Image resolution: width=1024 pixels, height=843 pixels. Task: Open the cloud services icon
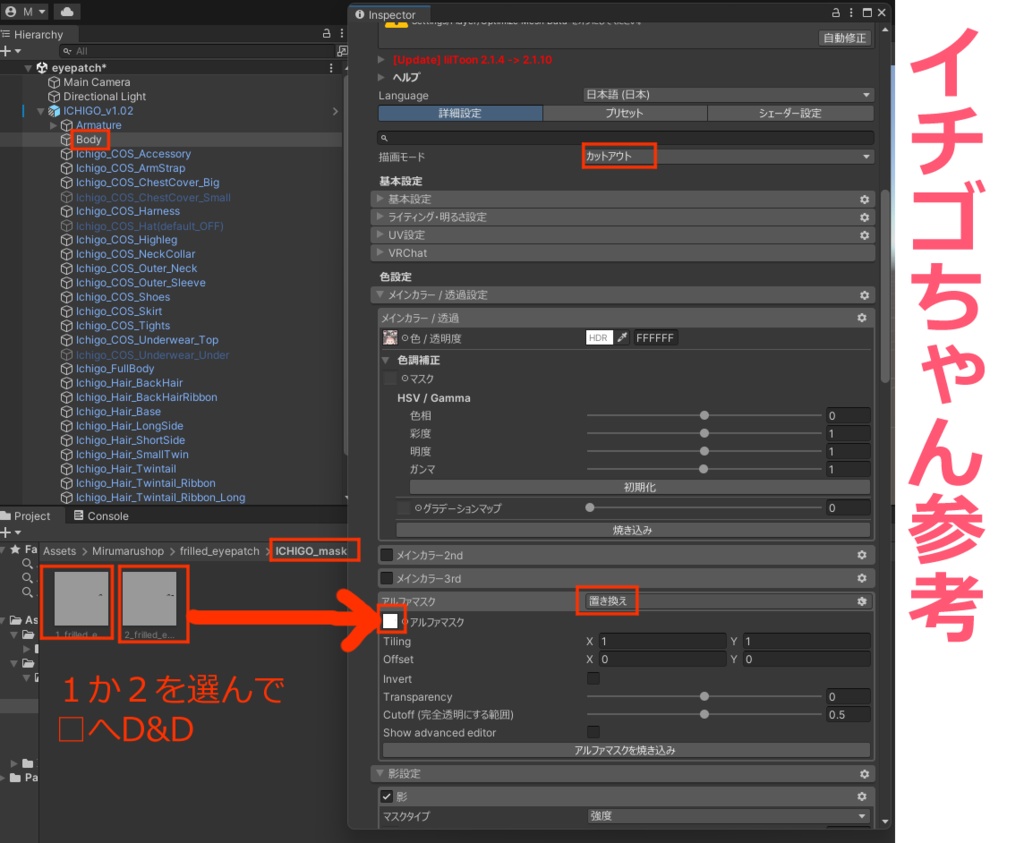[67, 11]
